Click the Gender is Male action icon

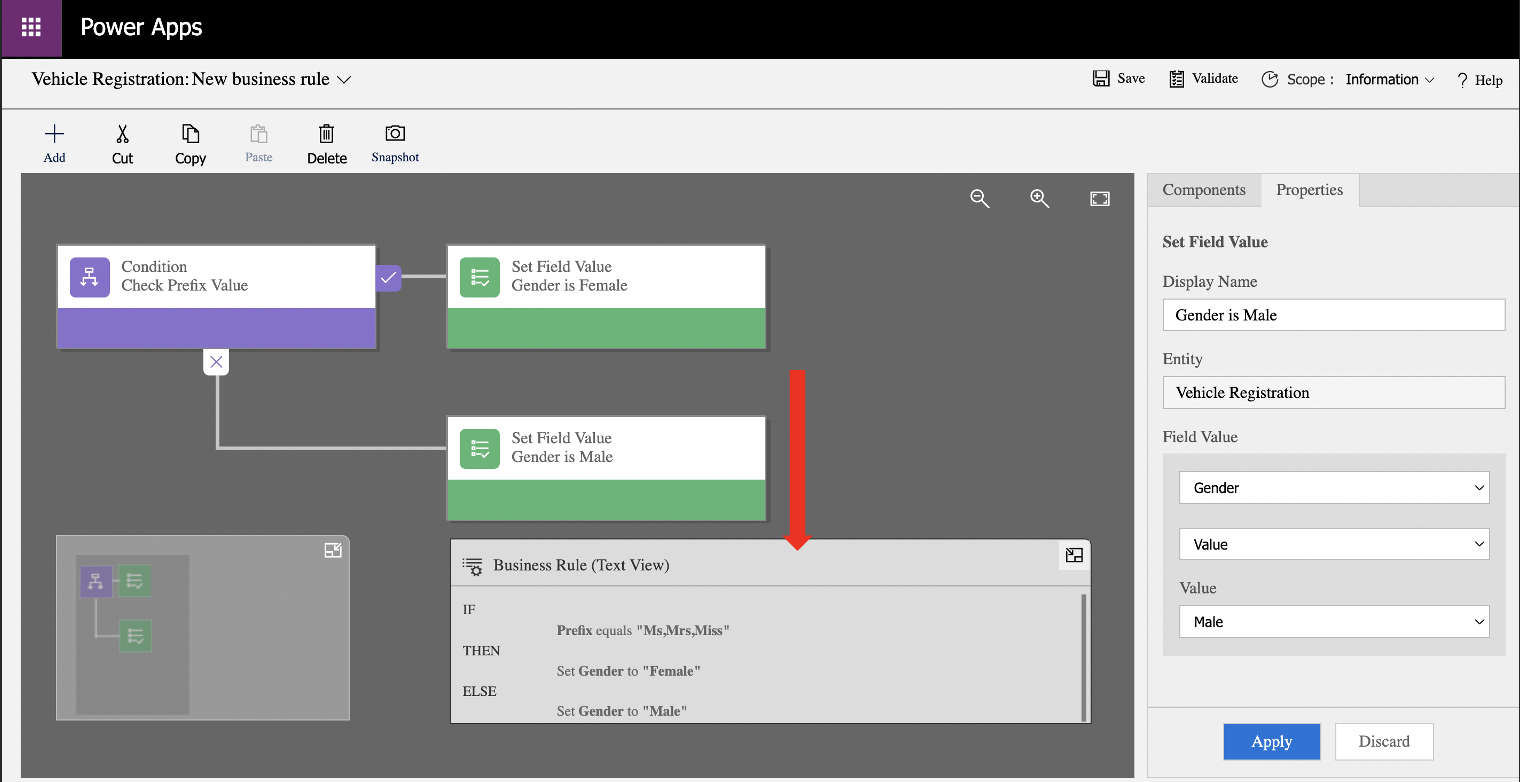coord(480,448)
